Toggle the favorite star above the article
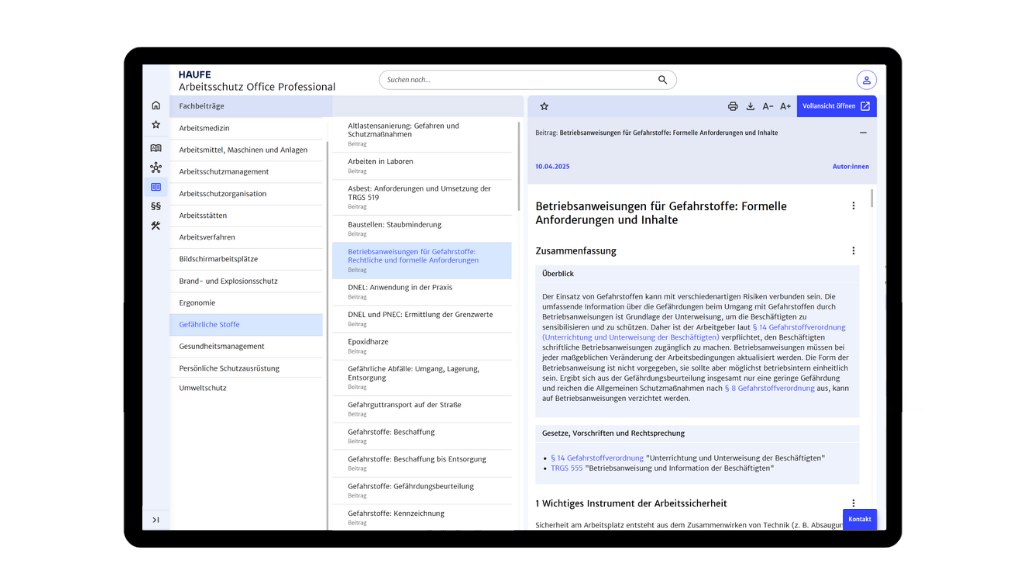1024x586 pixels. [x=544, y=106]
